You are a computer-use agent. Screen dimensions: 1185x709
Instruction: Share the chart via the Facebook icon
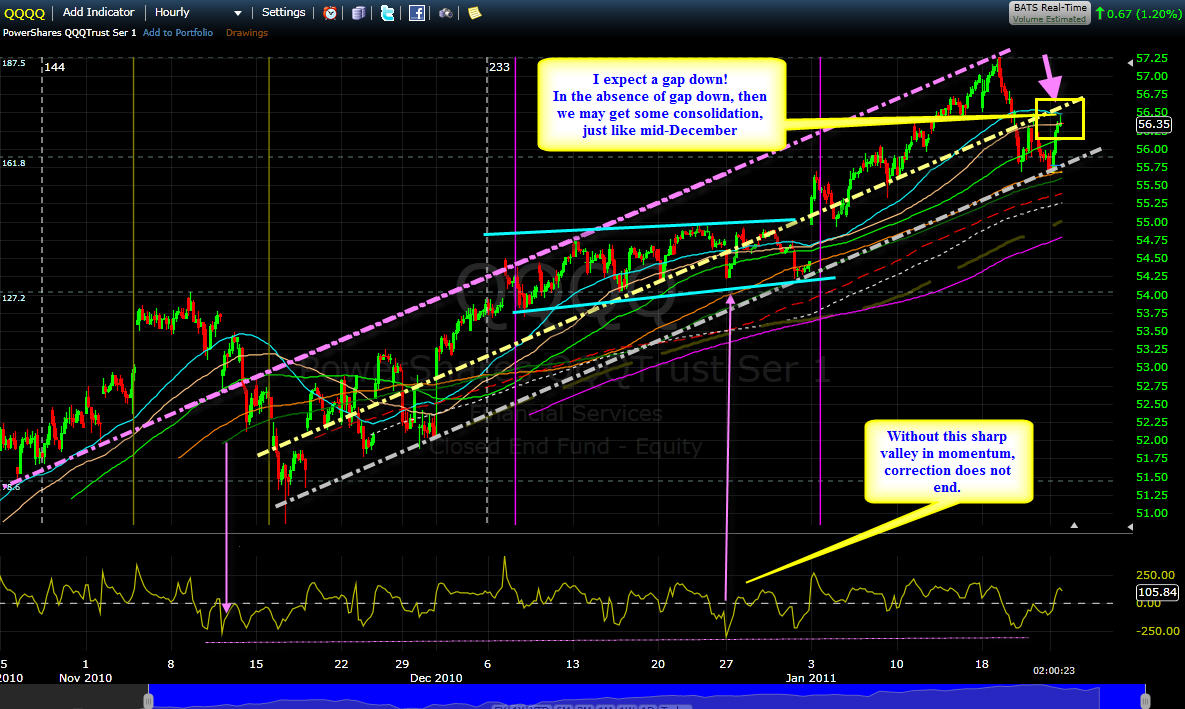416,13
